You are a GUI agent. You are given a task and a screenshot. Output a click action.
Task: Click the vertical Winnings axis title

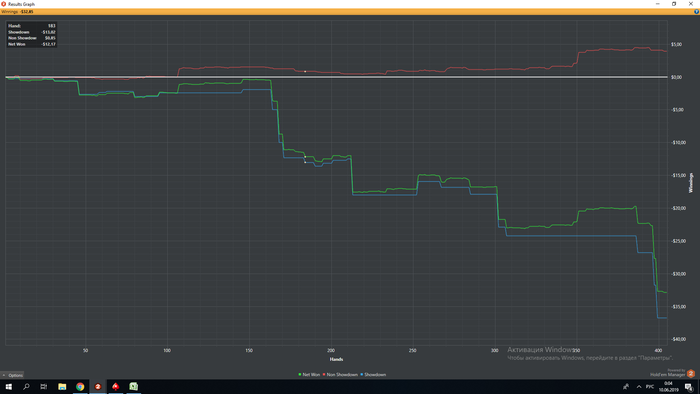(x=691, y=183)
